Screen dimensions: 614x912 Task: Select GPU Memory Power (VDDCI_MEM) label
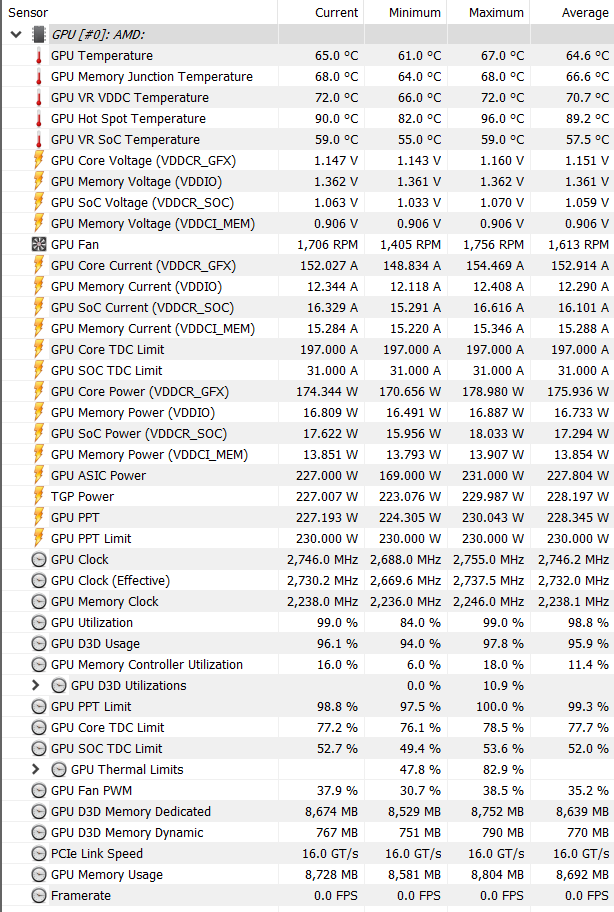coord(149,454)
